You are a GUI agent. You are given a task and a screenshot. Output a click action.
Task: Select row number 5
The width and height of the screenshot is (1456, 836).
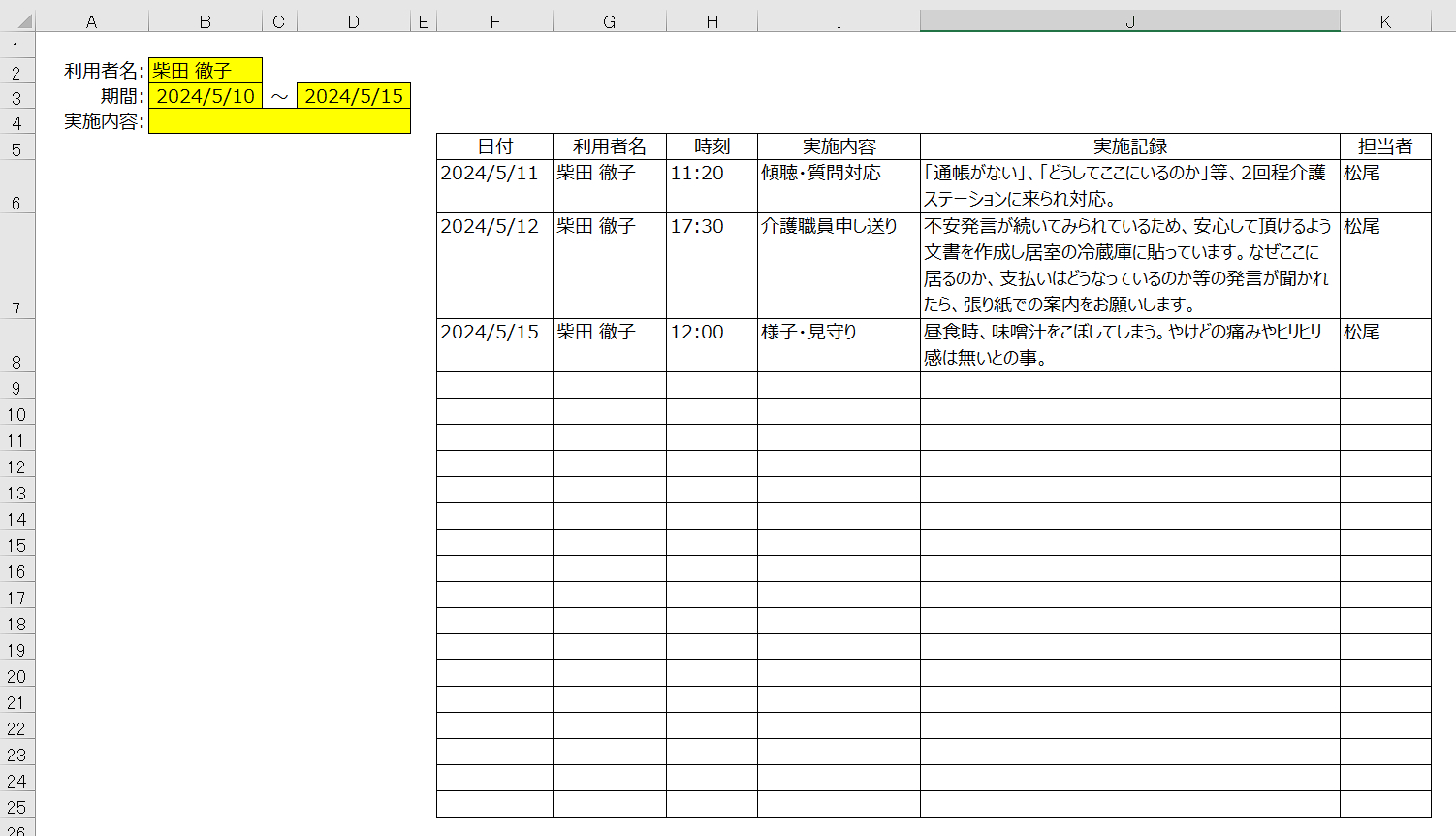pos(18,147)
